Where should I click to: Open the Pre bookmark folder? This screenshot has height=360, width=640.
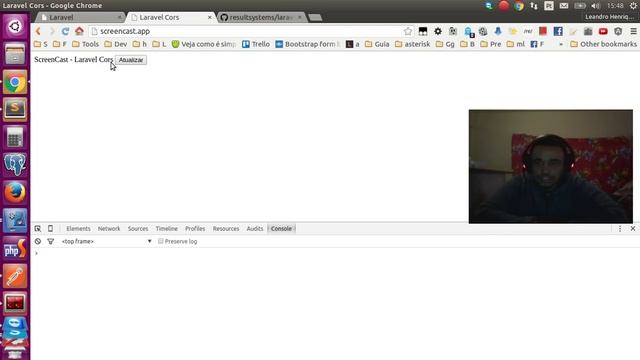coord(491,44)
